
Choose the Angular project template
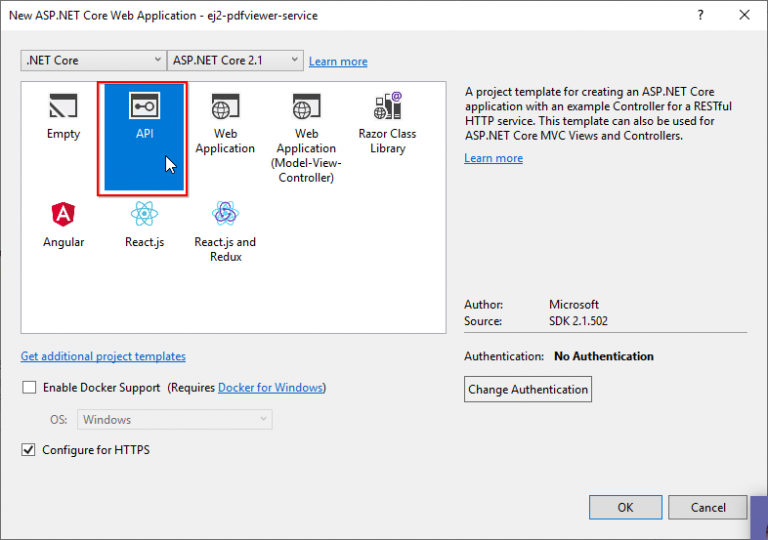[x=63, y=215]
